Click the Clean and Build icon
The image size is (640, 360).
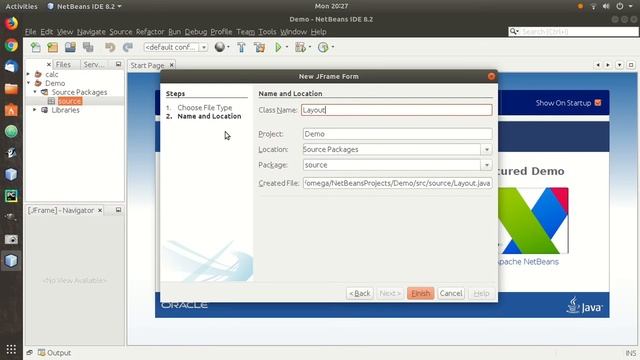(259, 47)
